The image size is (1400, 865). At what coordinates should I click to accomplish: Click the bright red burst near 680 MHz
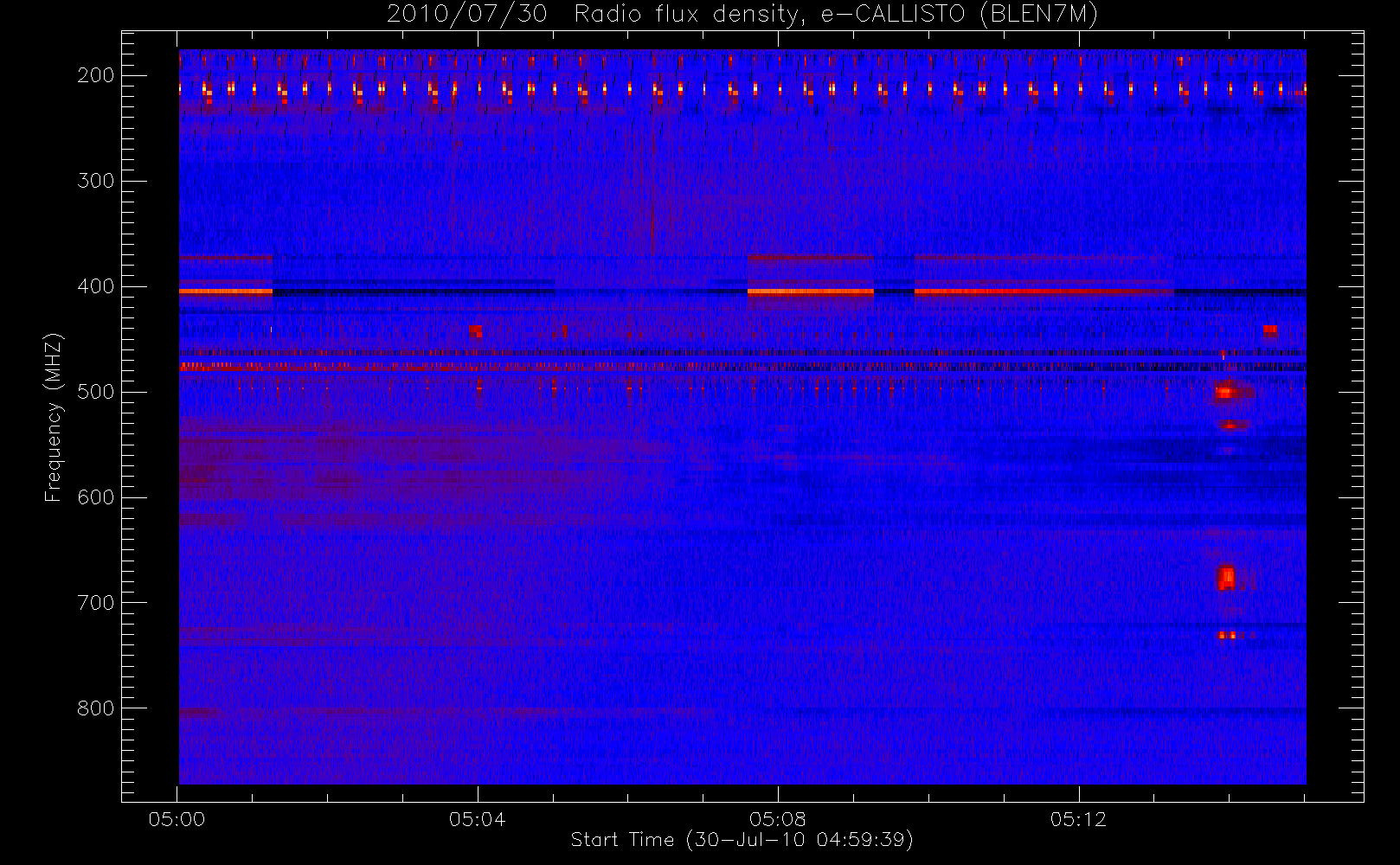point(1226,578)
